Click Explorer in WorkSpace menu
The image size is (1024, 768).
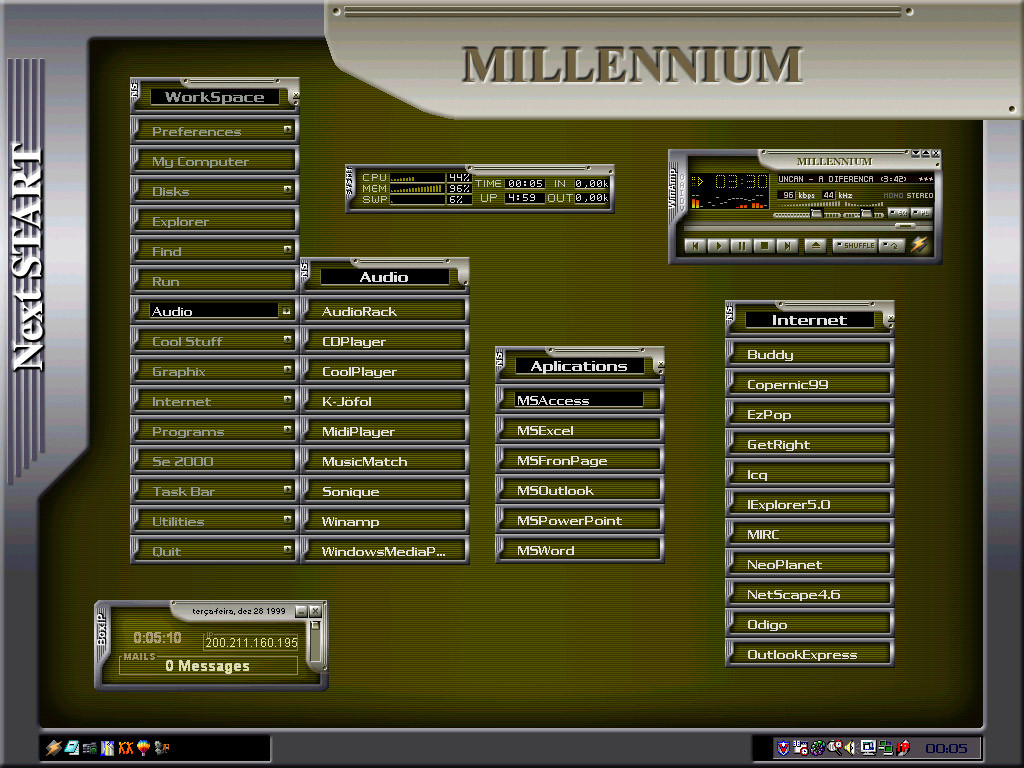(x=215, y=221)
